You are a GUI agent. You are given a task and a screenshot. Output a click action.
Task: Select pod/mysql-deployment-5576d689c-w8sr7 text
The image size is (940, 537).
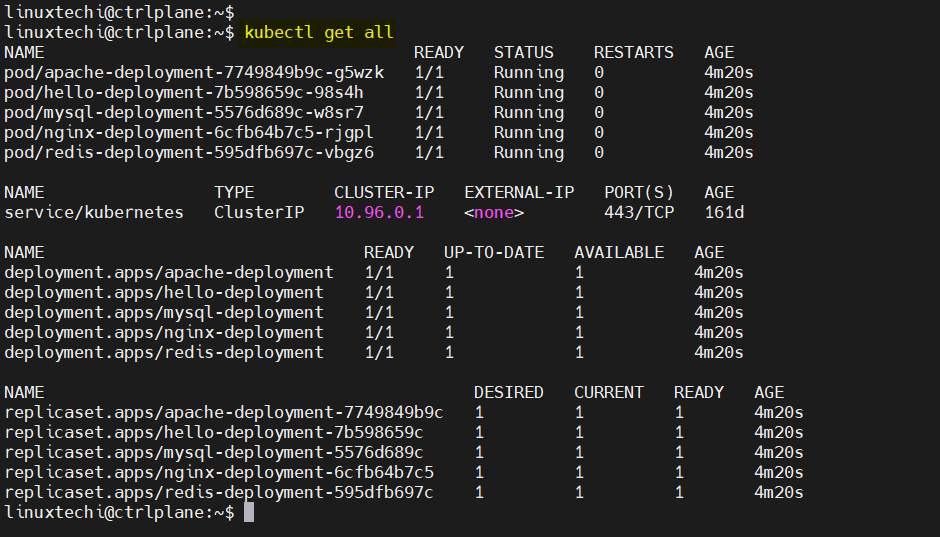click(x=184, y=113)
